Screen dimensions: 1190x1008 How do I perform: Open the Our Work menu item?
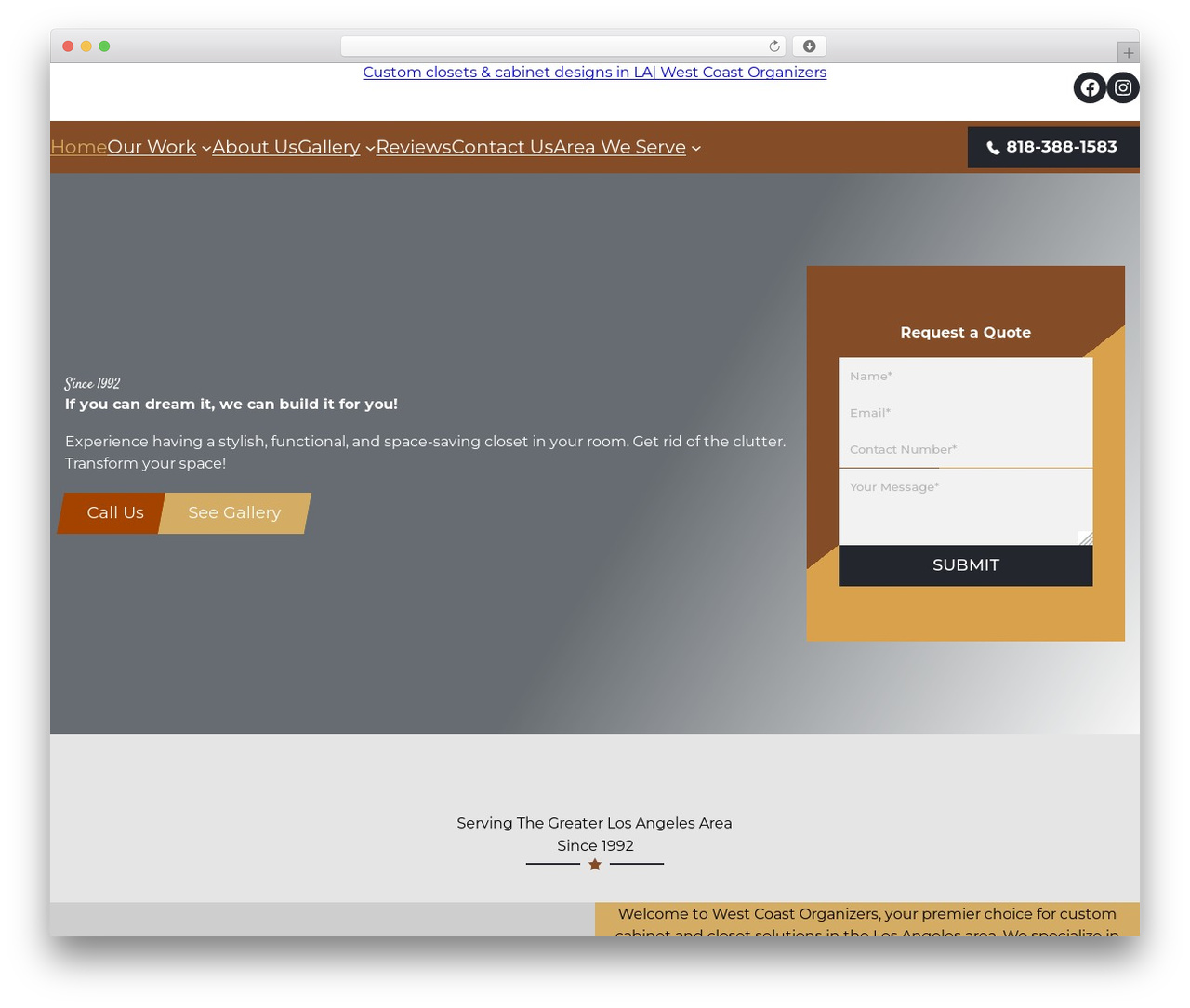click(152, 147)
